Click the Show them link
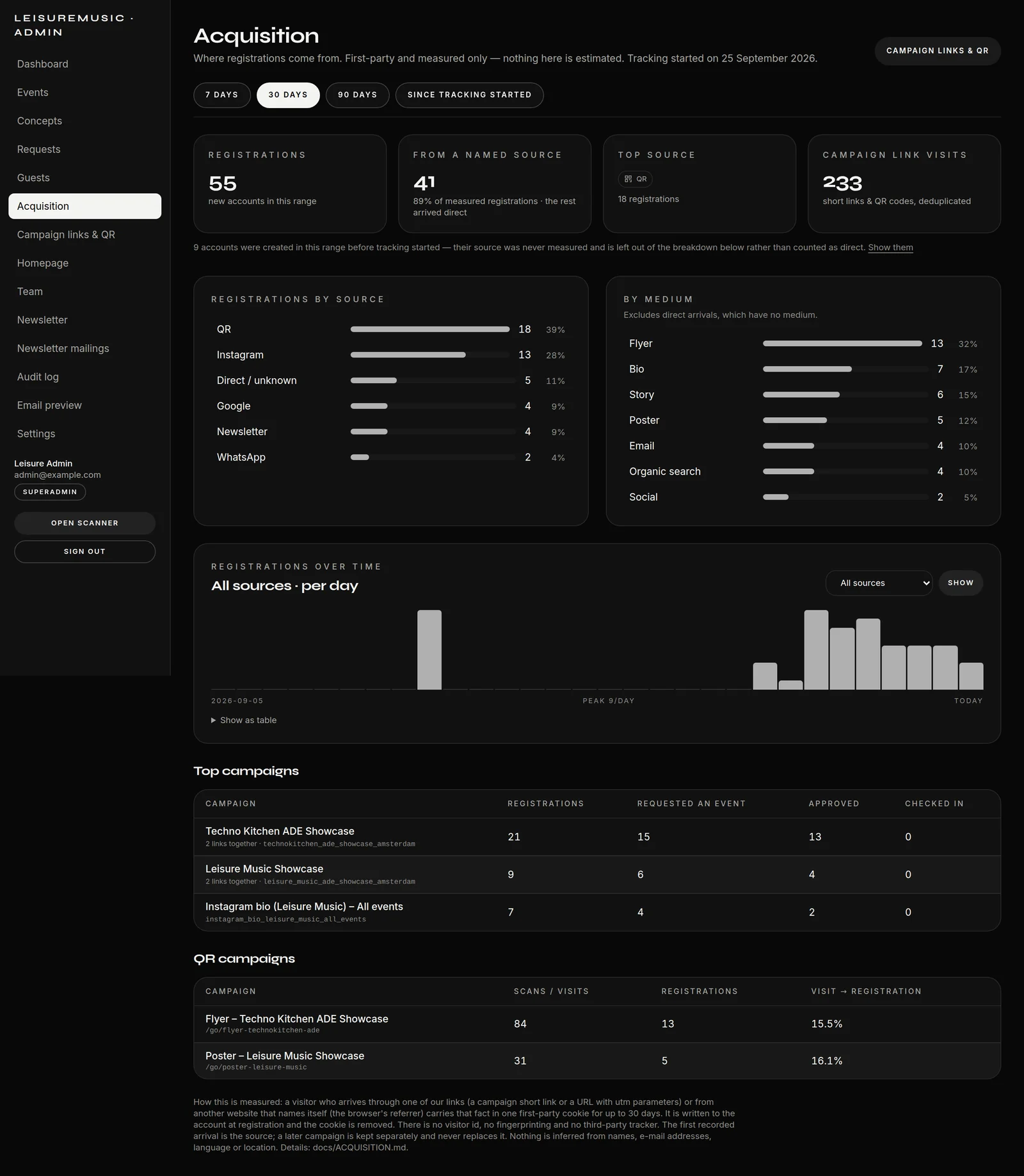 click(890, 248)
